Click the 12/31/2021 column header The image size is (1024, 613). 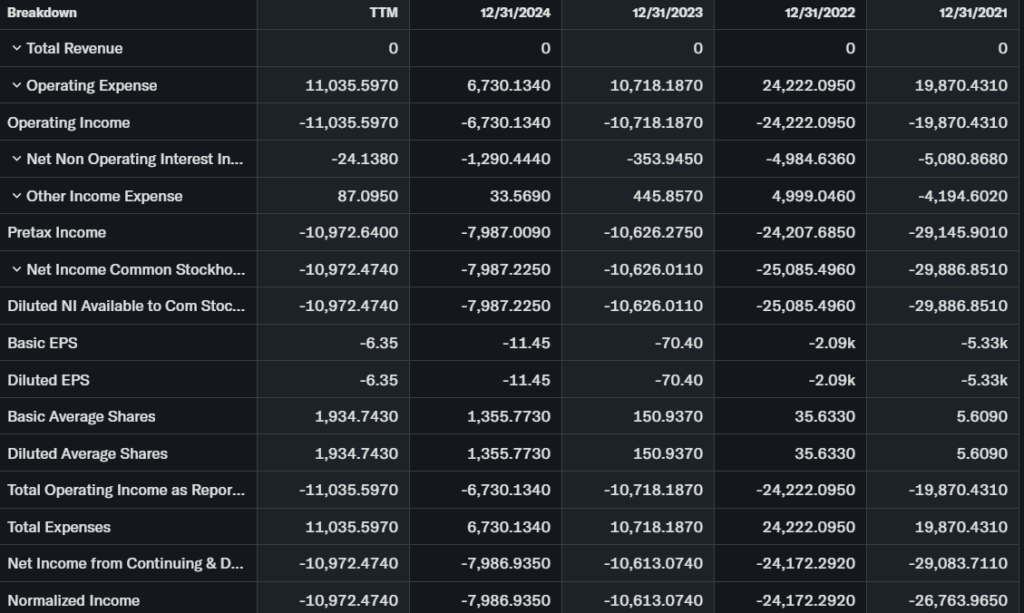tap(973, 13)
